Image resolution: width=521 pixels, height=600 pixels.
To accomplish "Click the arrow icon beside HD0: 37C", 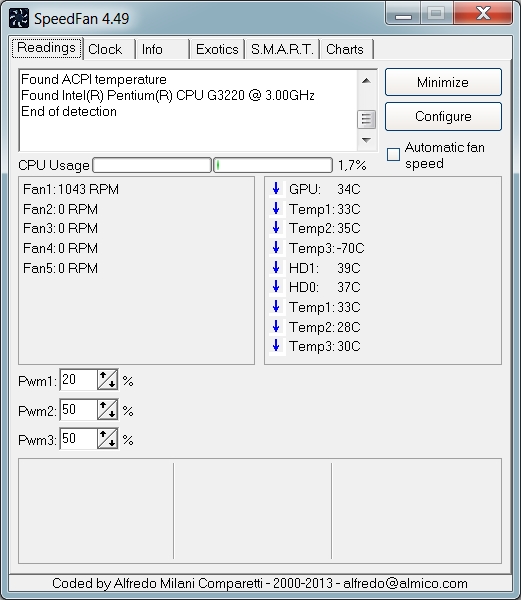I will pyautogui.click(x=276, y=287).
